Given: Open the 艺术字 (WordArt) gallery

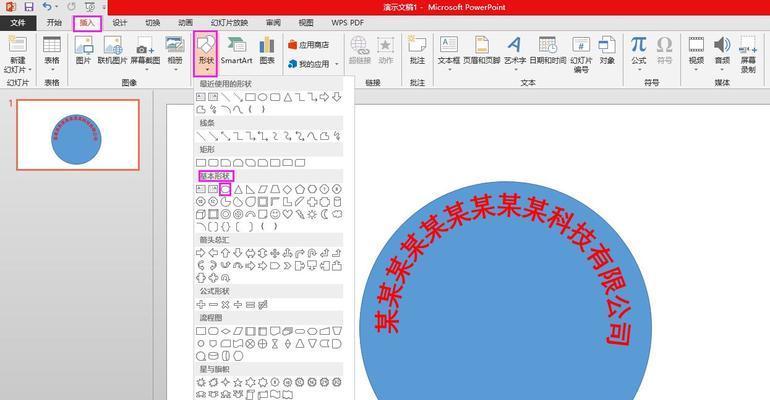Looking at the screenshot, I should pyautogui.click(x=515, y=53).
